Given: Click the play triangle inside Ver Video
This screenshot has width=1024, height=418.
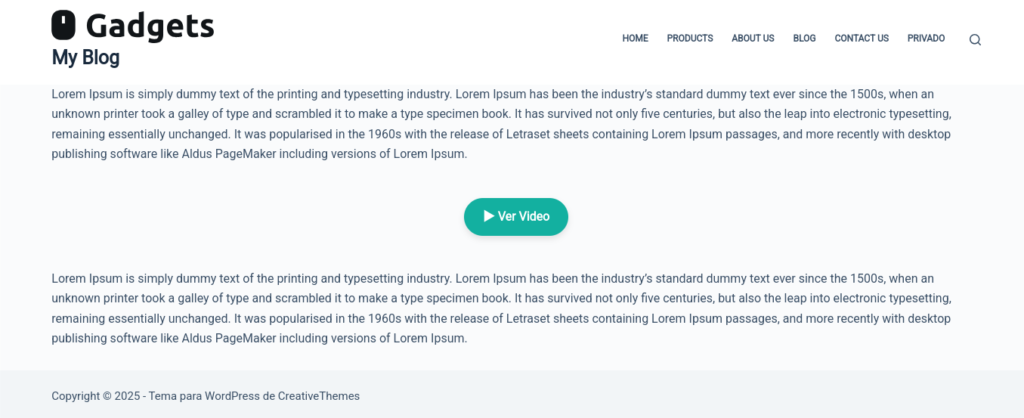Looking at the screenshot, I should point(488,216).
